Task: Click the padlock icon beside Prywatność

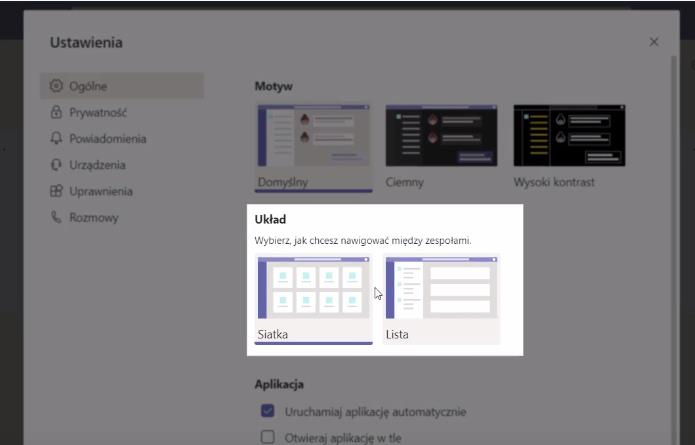Action: point(56,113)
